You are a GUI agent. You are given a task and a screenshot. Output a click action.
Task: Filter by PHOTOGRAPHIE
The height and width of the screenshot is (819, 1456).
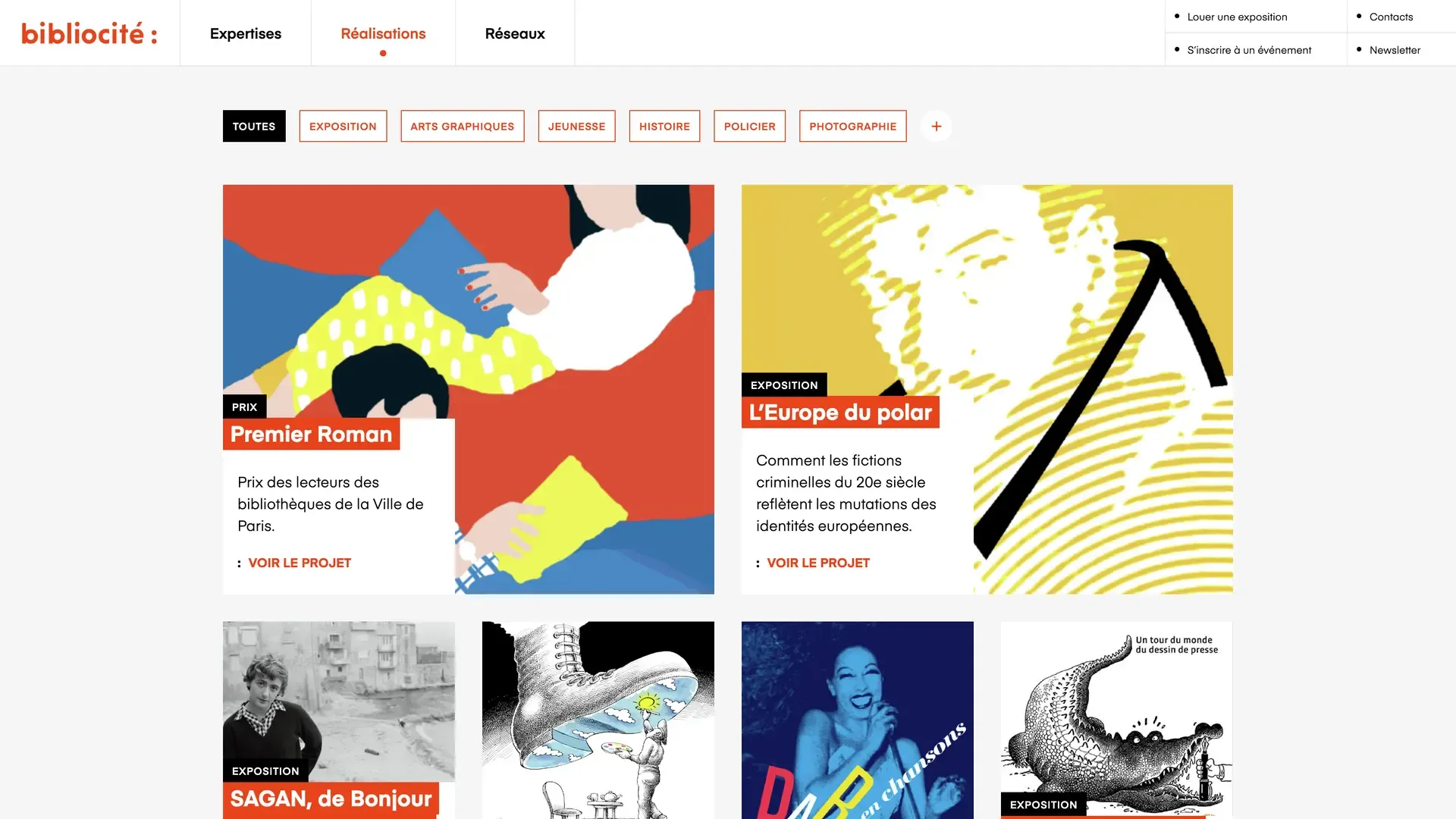(853, 126)
